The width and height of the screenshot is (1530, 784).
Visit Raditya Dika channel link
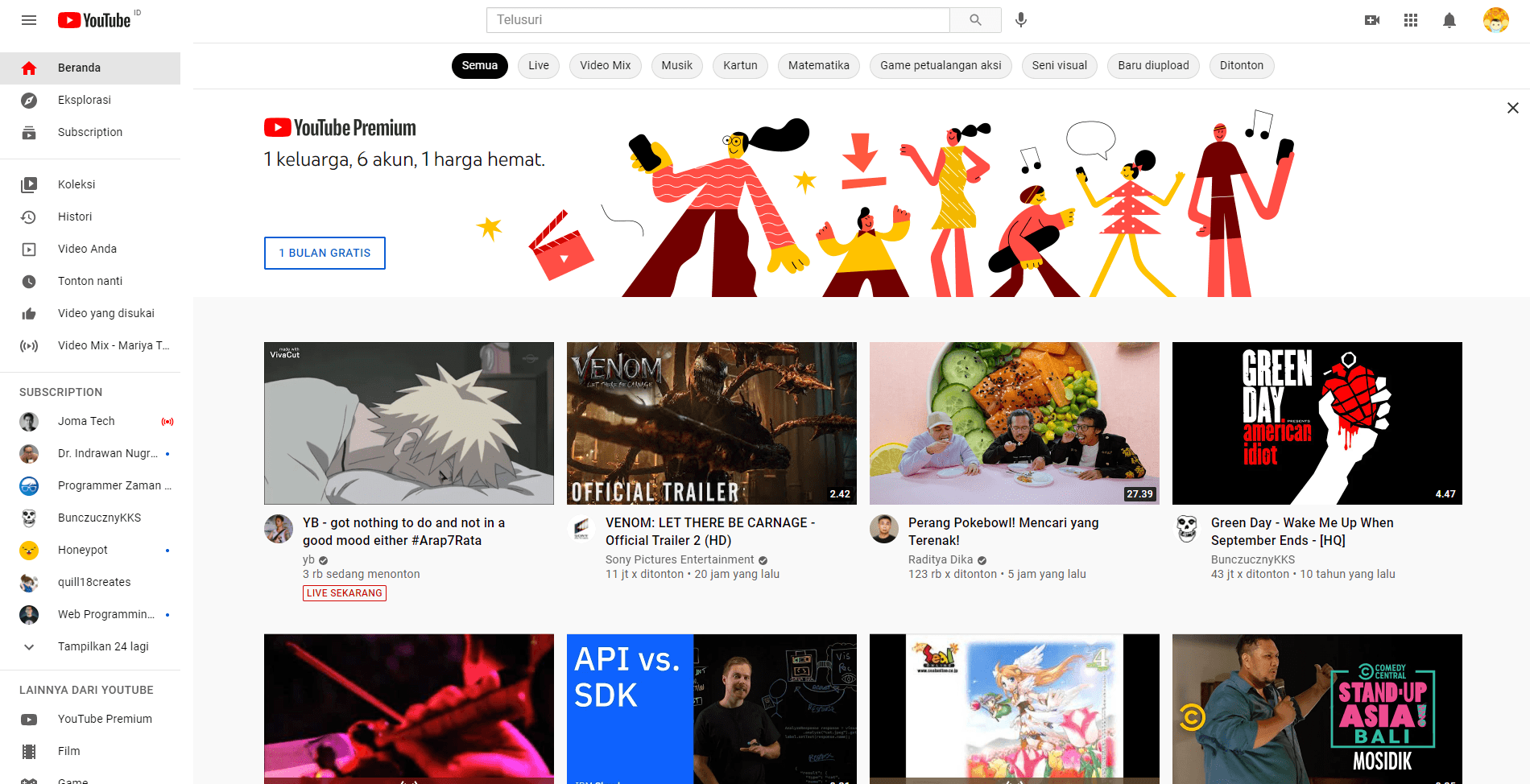coord(941,559)
